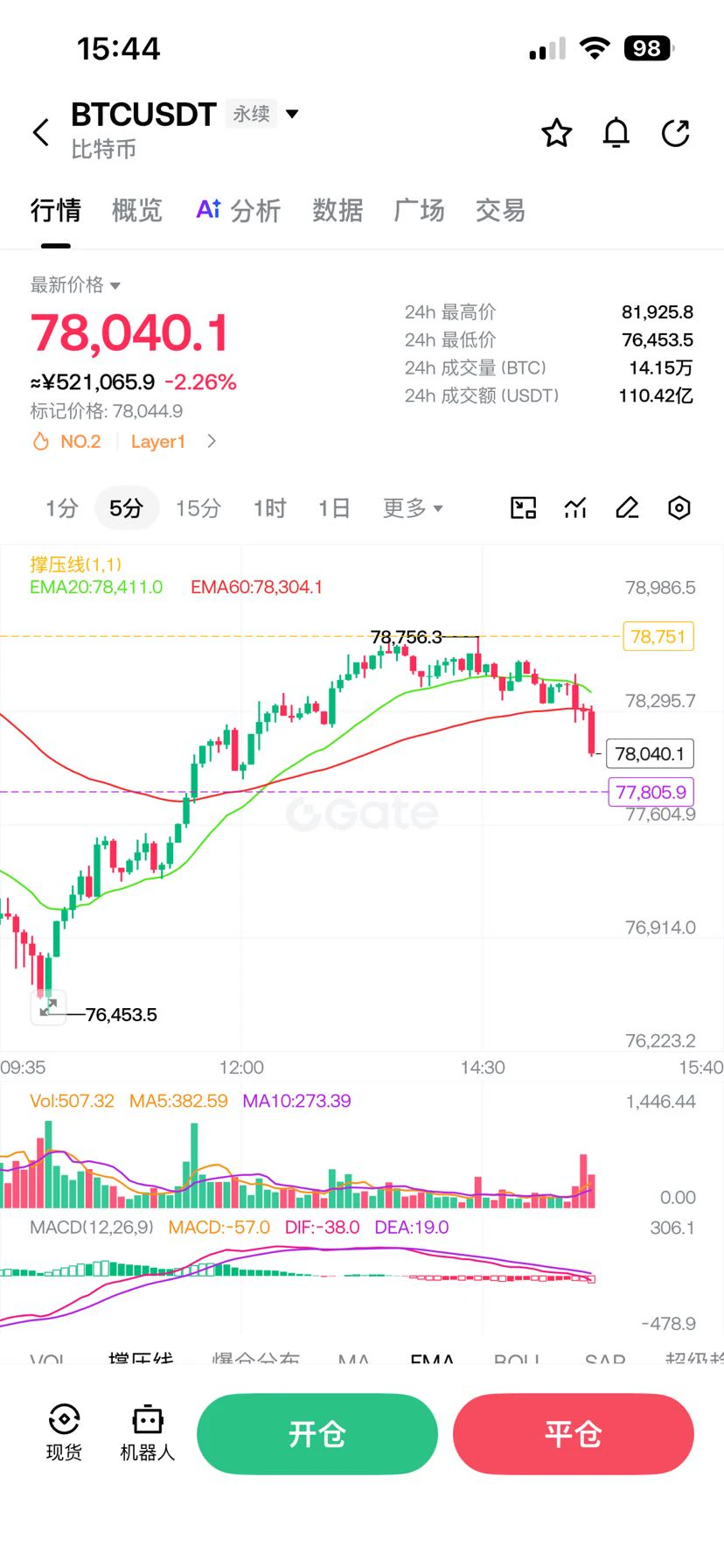Tap the 标记价格: 78,044.9 text
Viewport: 724px width, 1568px height.
pyautogui.click(x=107, y=411)
